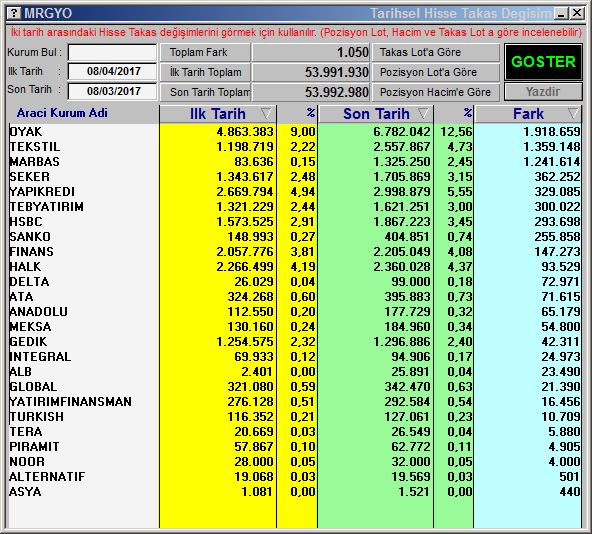Image resolution: width=592 pixels, height=534 pixels.
Task: Click MARBAS Son Tarih value 1.325.250
Action: click(x=402, y=162)
